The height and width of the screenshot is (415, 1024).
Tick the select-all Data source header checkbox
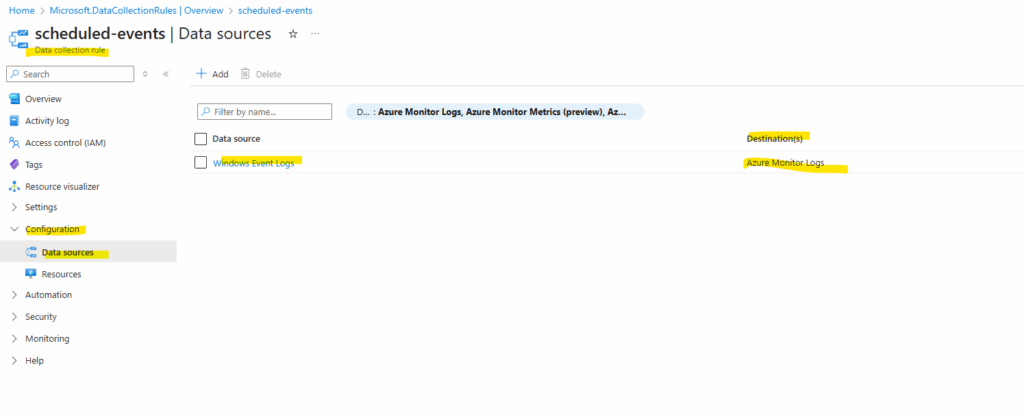(200, 139)
